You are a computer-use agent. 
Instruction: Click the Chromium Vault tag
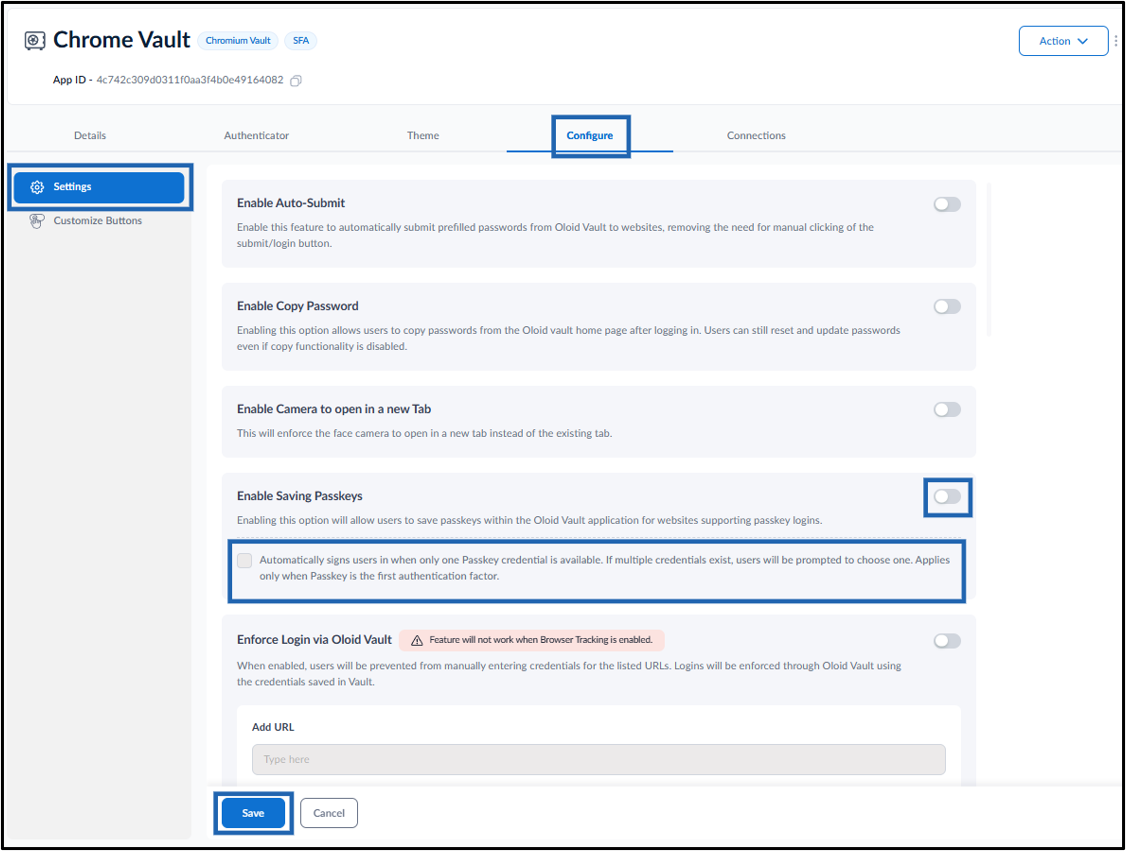point(238,41)
